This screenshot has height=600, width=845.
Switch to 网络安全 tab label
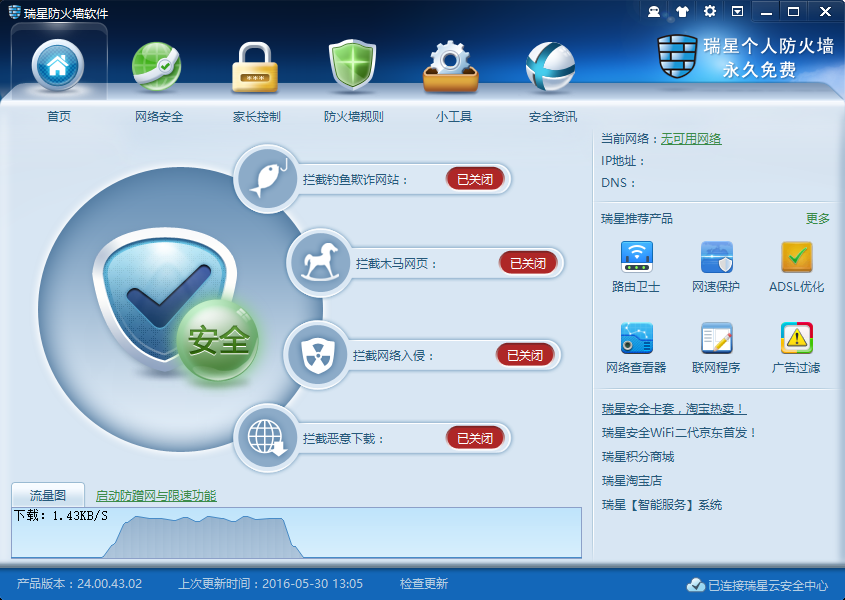coord(159,116)
